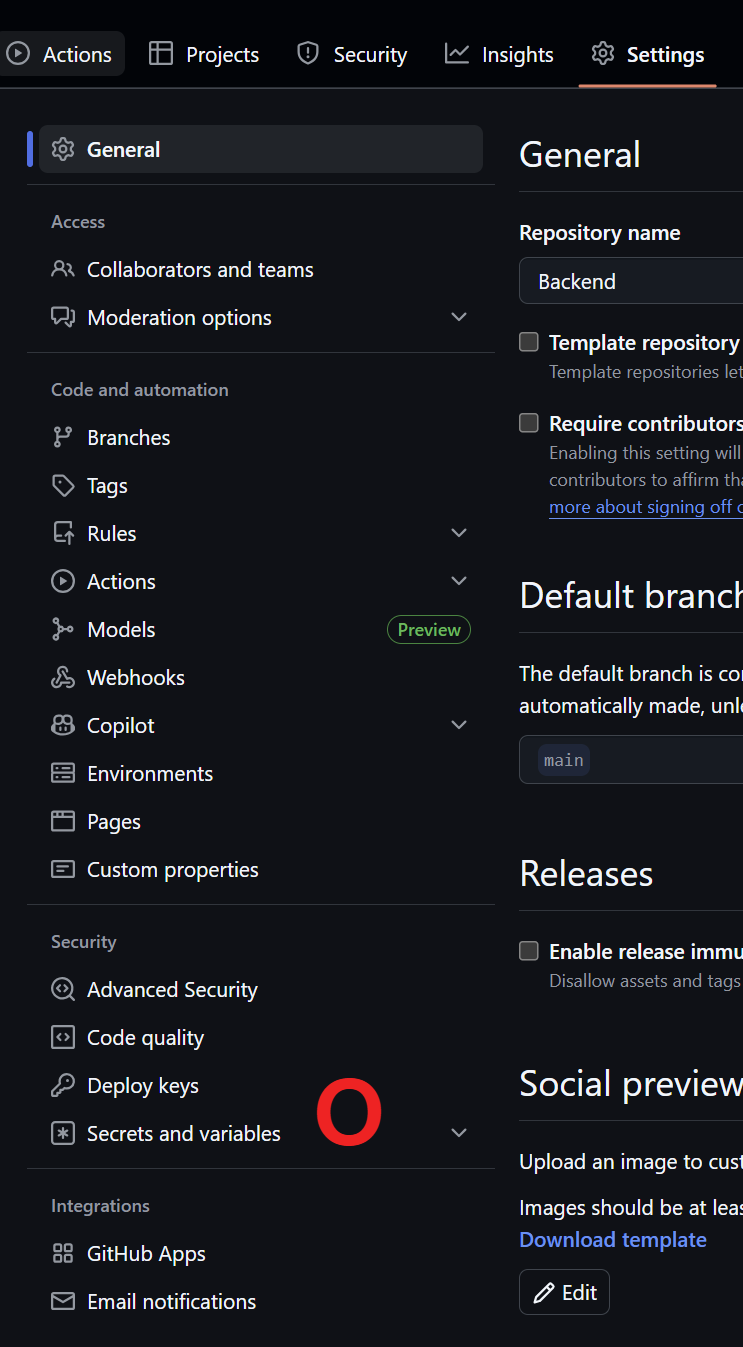This screenshot has width=743, height=1347.
Task: Enable the Template repository checkbox
Action: tap(529, 342)
